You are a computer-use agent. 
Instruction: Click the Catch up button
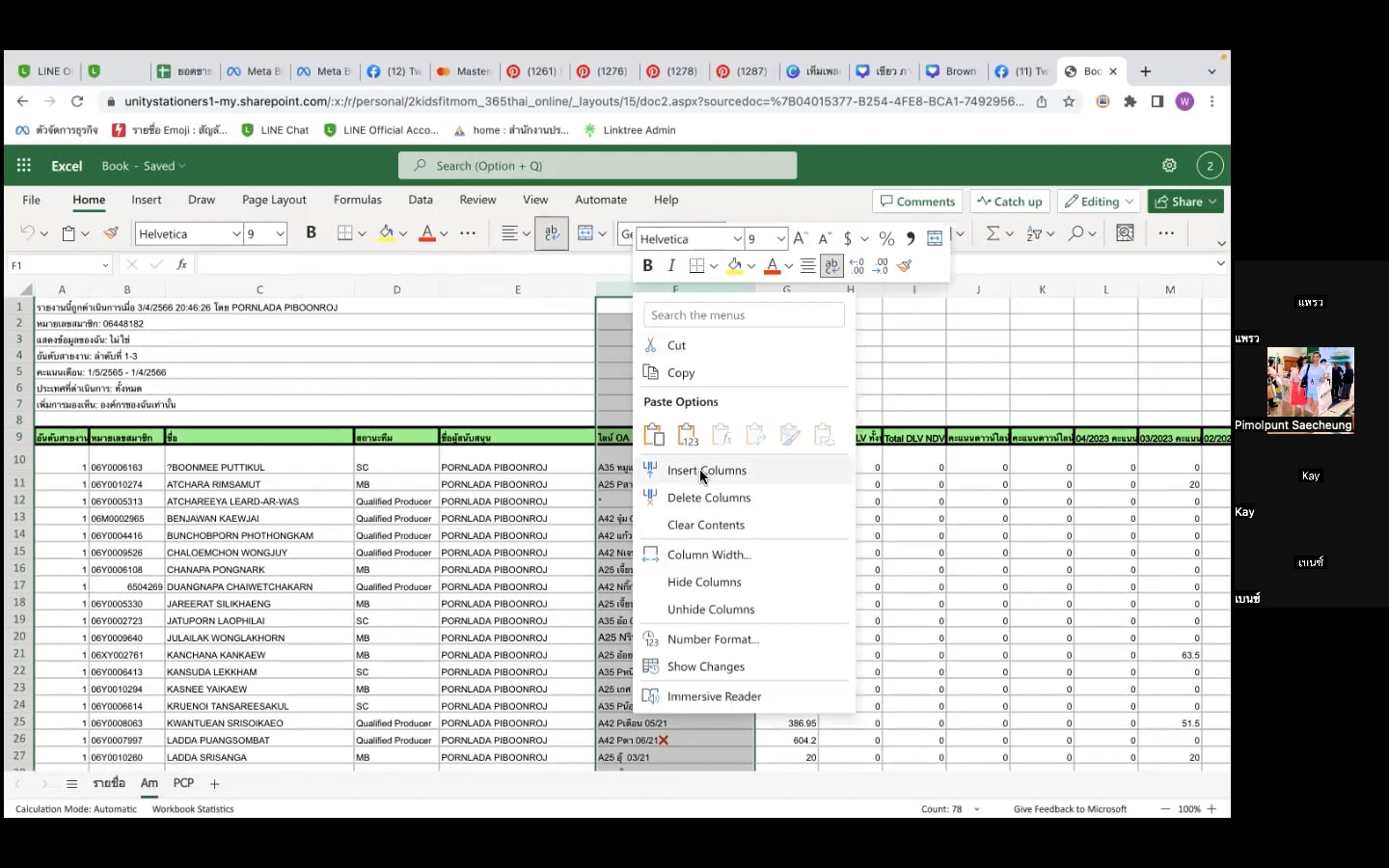[1010, 202]
